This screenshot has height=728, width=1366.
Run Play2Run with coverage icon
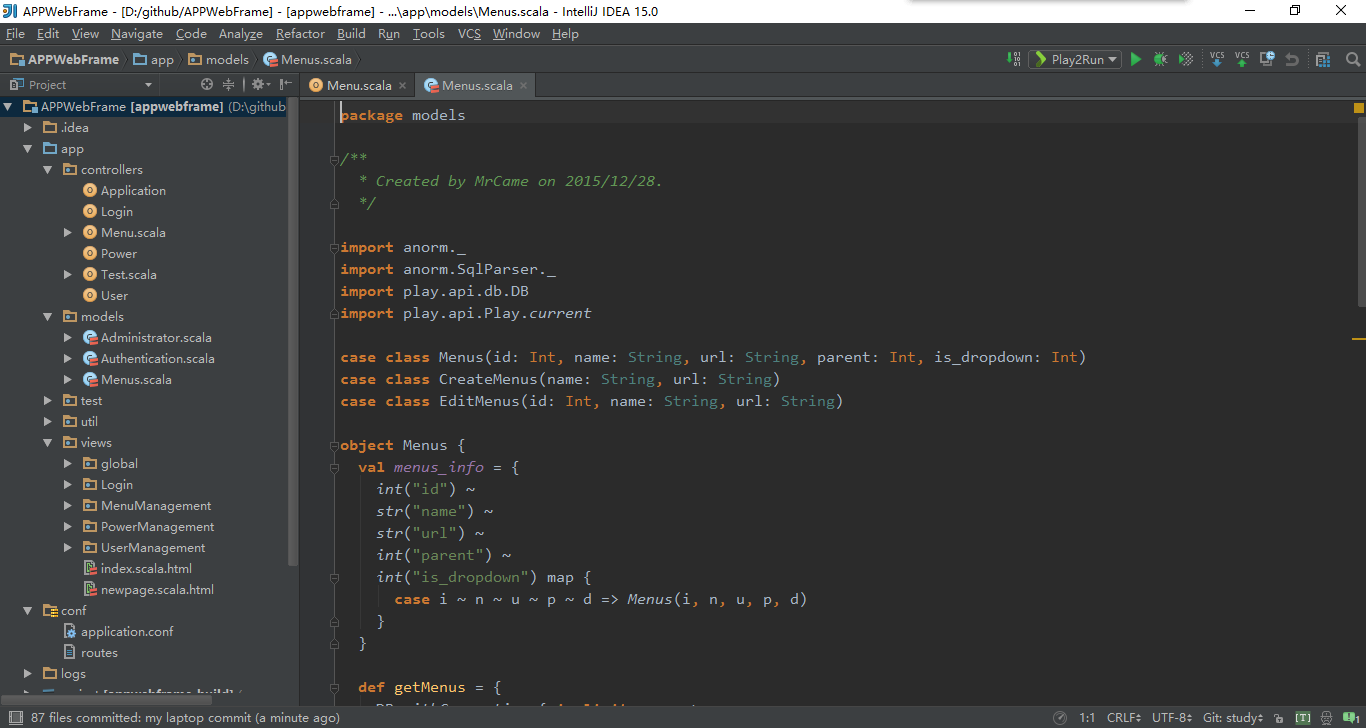click(1185, 60)
